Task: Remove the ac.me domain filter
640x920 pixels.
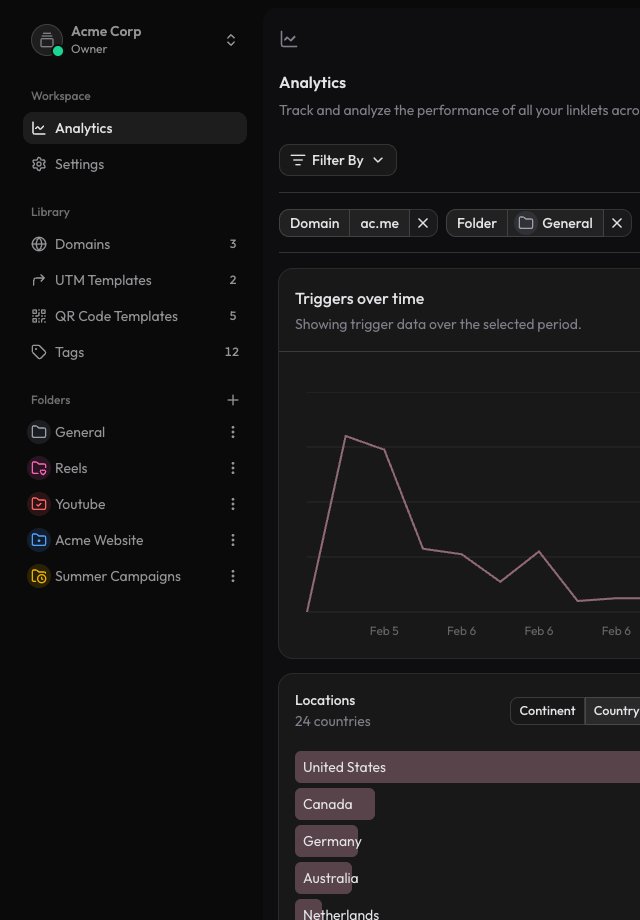Action: click(x=423, y=223)
